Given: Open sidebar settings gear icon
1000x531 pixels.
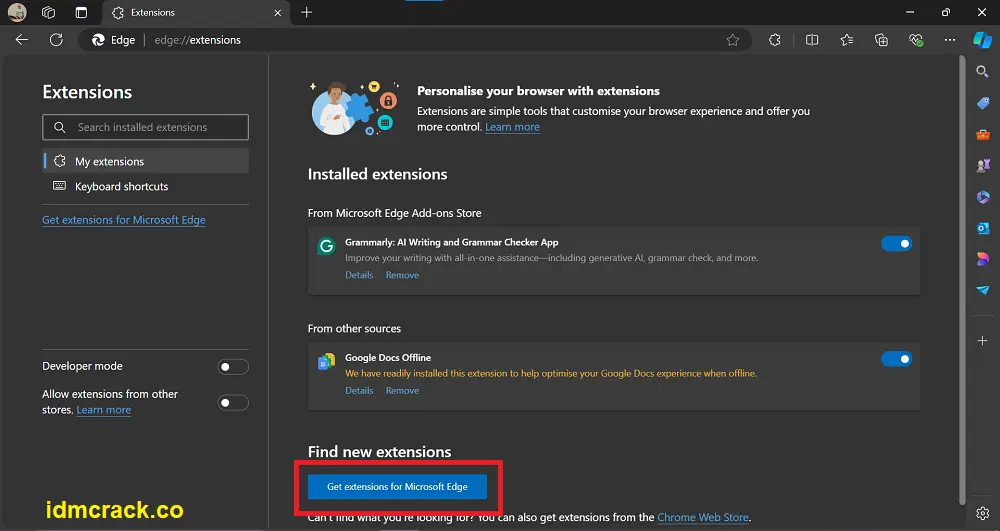Looking at the screenshot, I should (983, 513).
